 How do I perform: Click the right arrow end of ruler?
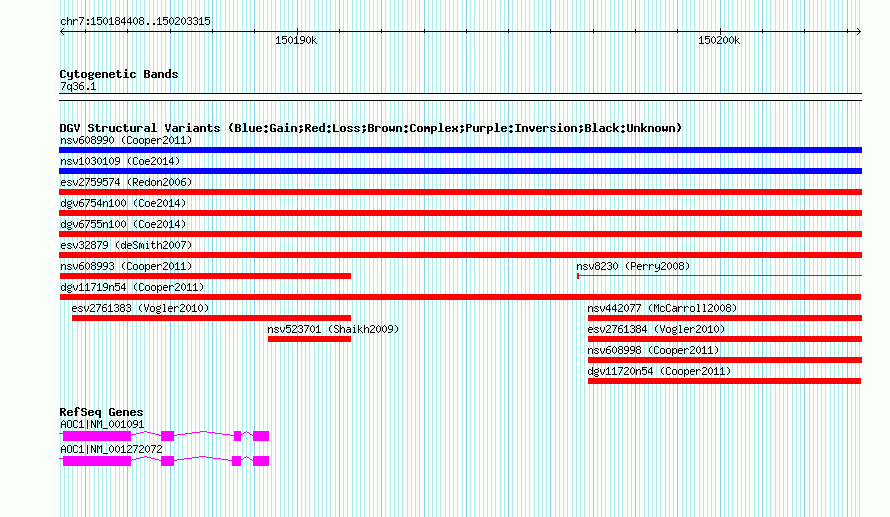(x=859, y=32)
